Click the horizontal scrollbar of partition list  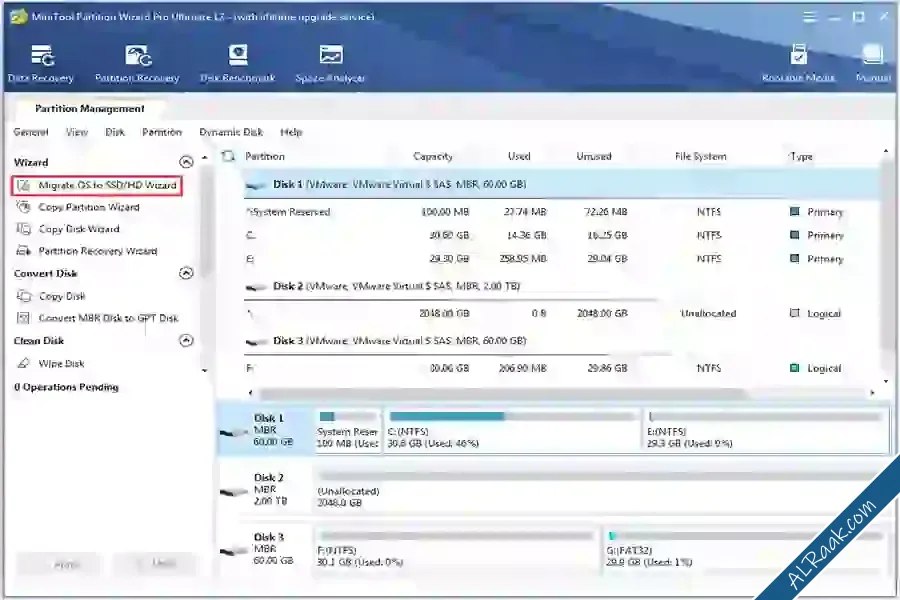pos(502,393)
